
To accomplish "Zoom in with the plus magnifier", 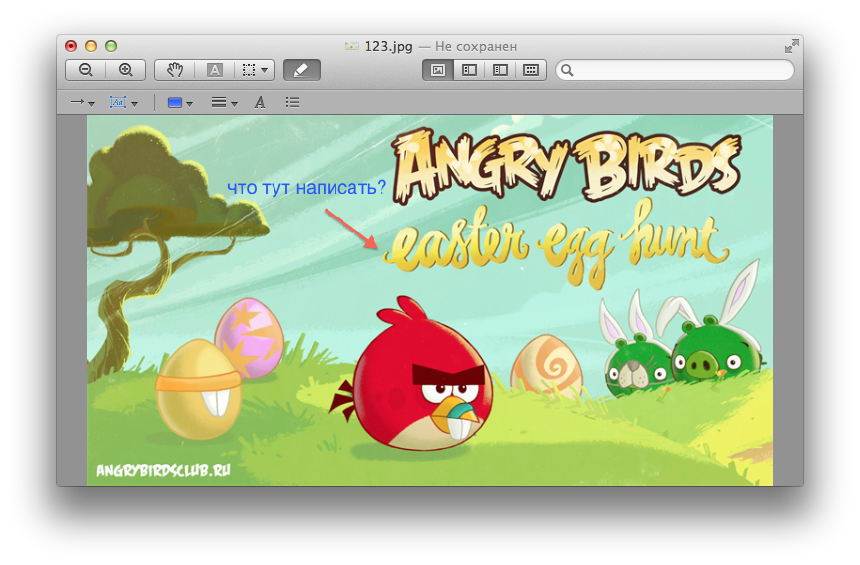I will pos(126,70).
